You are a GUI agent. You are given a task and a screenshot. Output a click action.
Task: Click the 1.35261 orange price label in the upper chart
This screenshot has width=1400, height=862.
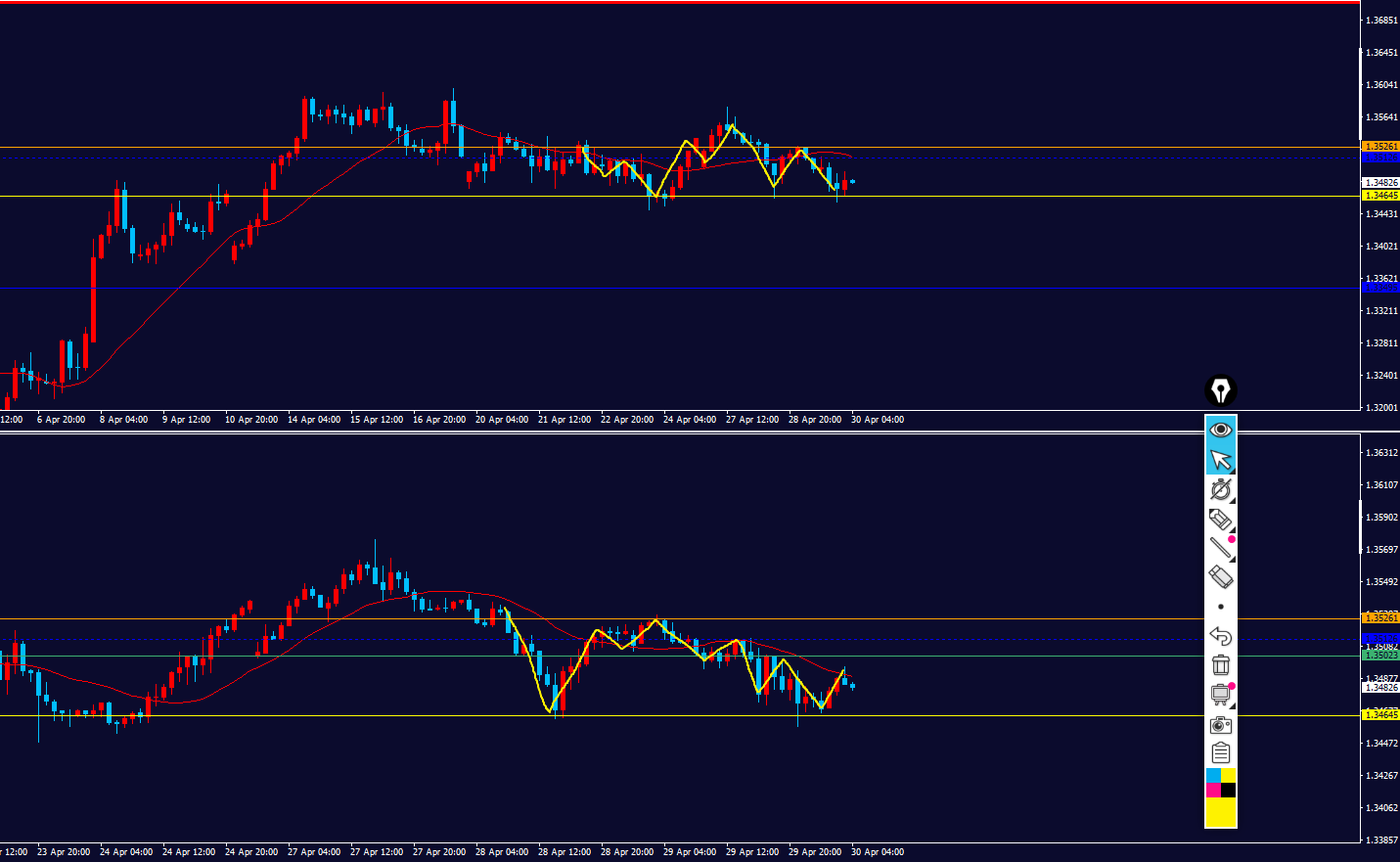1380,147
